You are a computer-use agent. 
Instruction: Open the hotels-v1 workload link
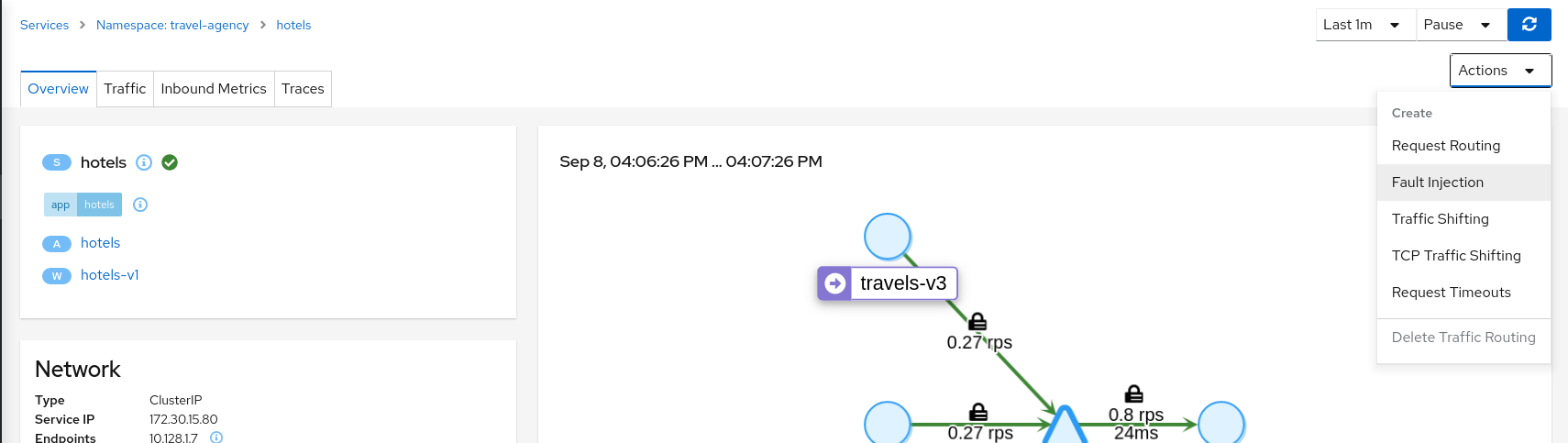(110, 275)
